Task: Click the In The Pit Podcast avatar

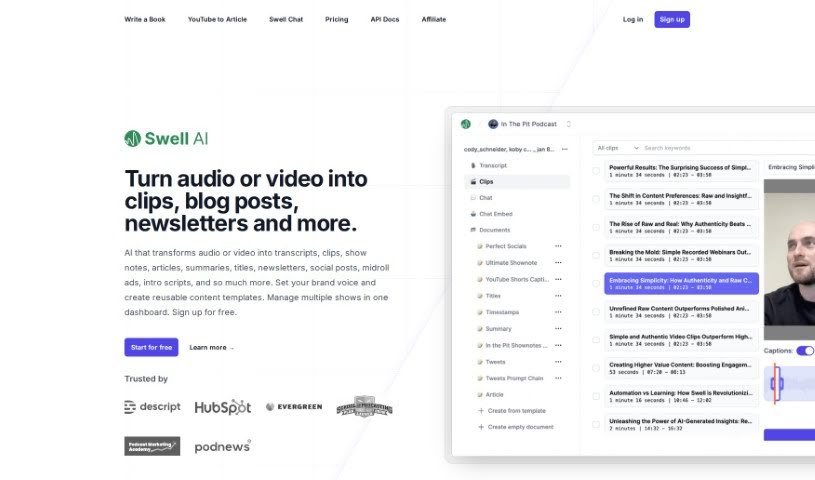Action: (x=493, y=124)
